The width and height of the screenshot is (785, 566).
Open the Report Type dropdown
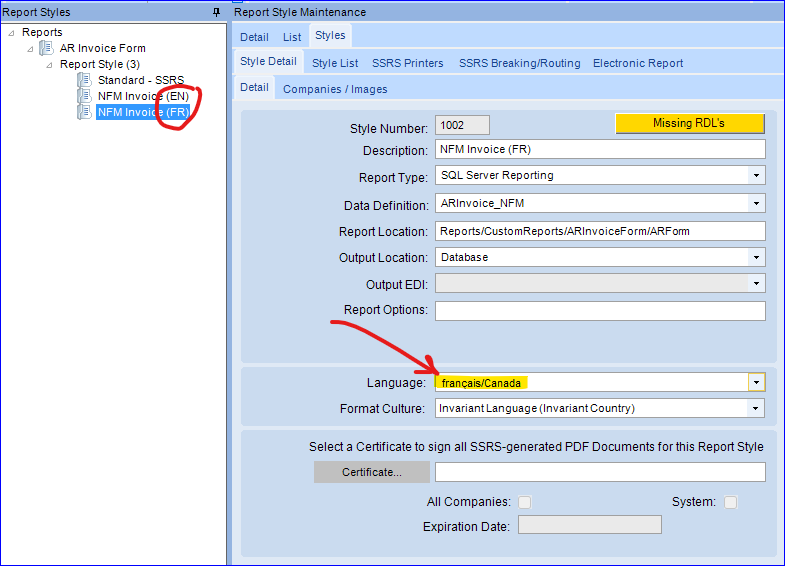tap(756, 176)
